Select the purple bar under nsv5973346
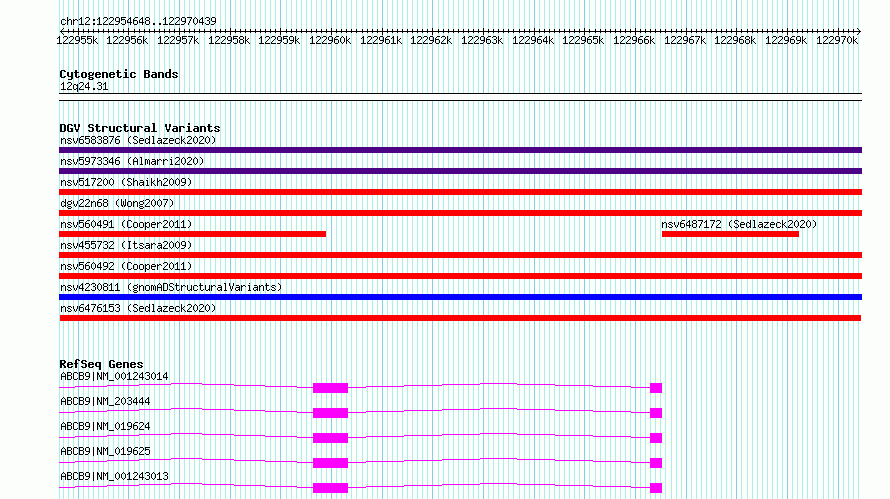The height and width of the screenshot is (499, 890). click(460, 171)
